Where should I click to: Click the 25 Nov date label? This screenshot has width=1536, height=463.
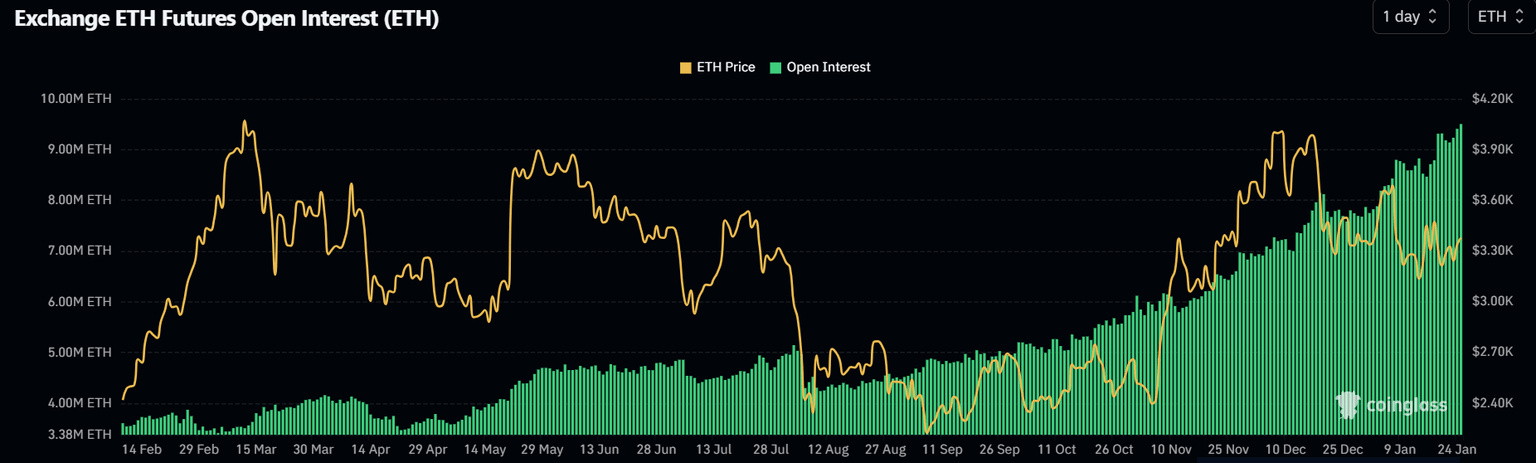1229,450
